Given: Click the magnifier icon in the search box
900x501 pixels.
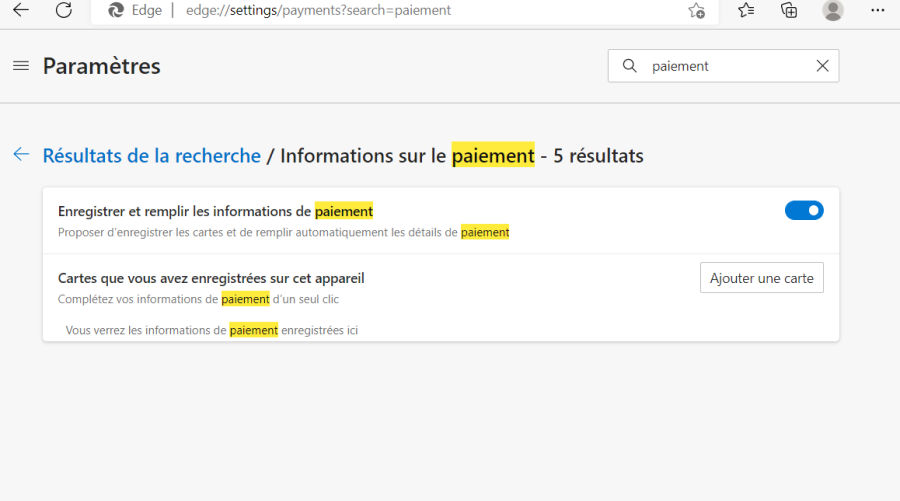Looking at the screenshot, I should click(630, 66).
